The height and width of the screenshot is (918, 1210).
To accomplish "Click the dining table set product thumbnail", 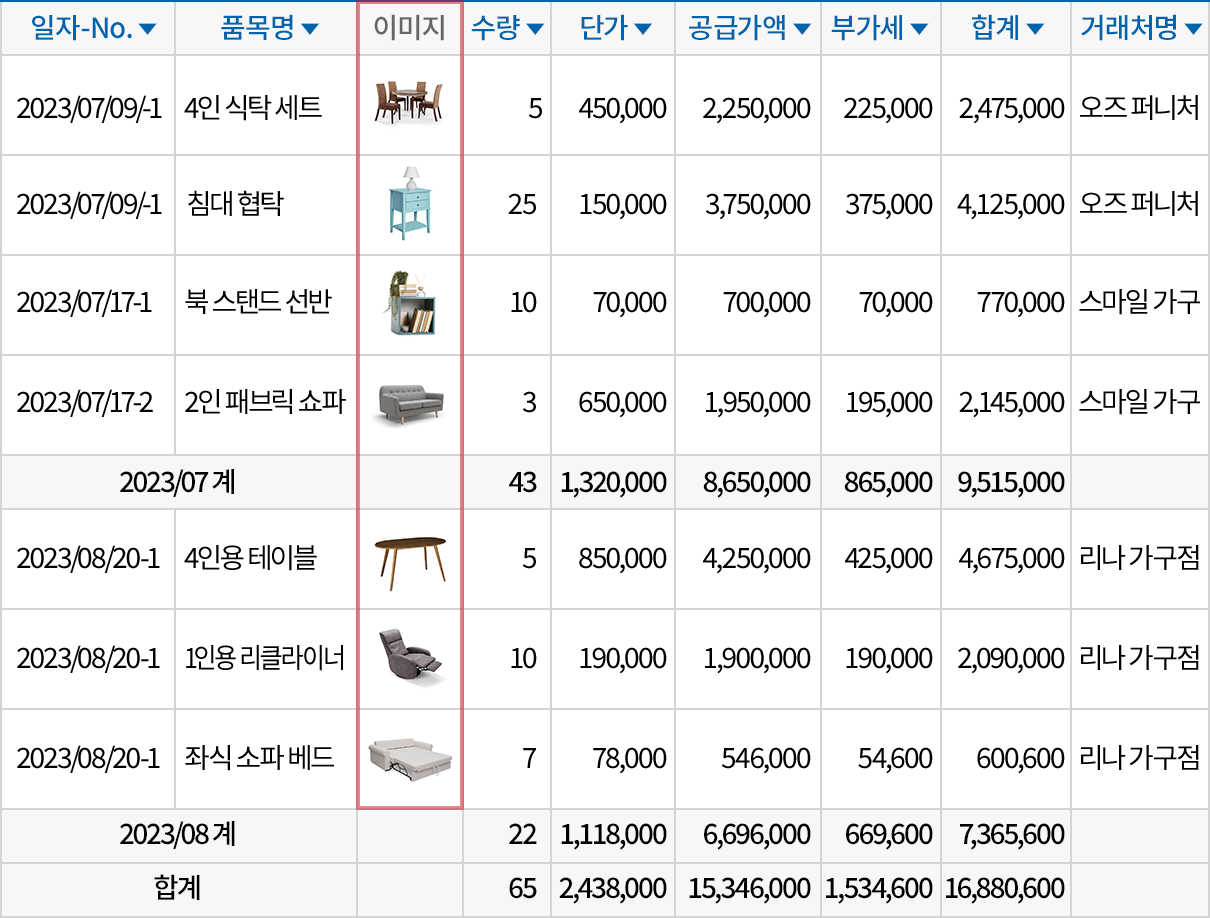I will point(408,101).
